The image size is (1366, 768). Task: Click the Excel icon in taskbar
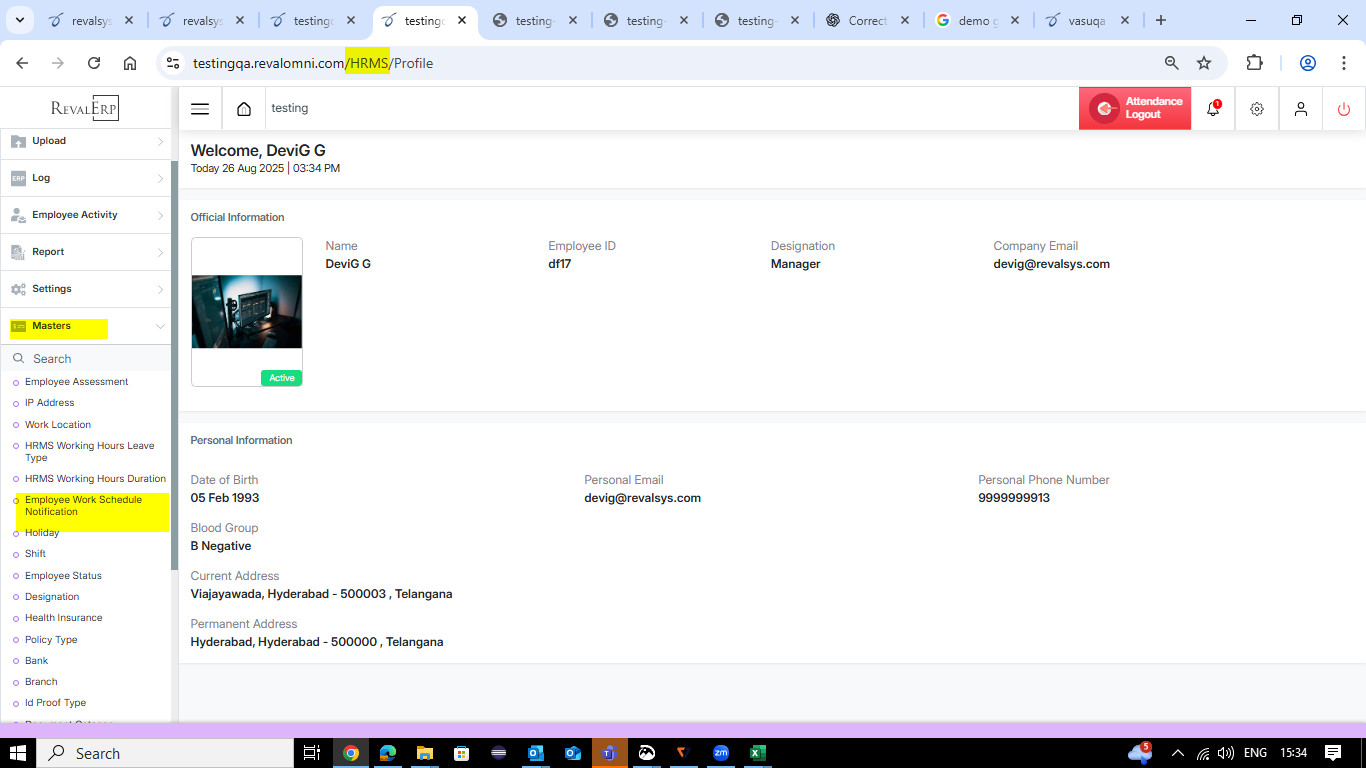point(758,753)
